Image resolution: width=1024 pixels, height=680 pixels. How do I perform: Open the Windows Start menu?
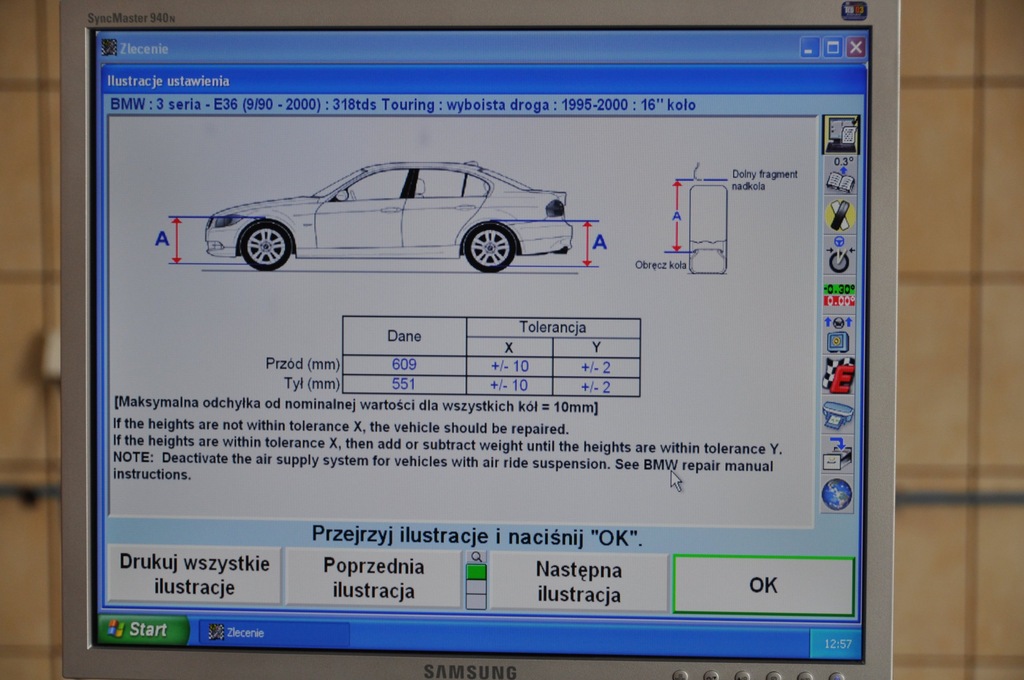143,629
